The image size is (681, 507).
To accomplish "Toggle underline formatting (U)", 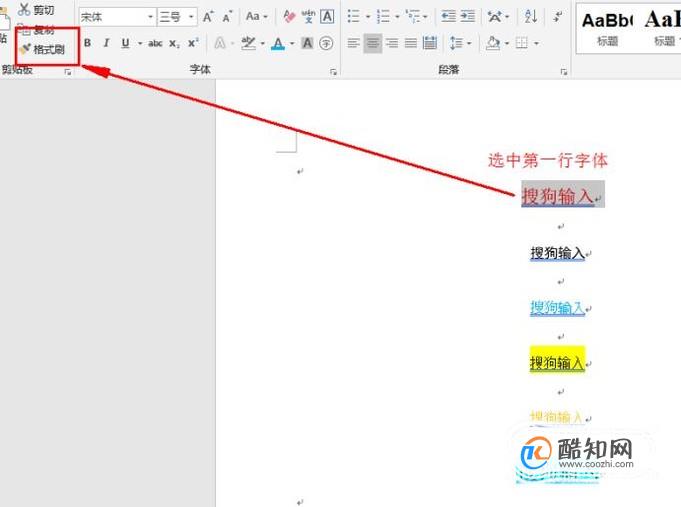I will [126, 43].
